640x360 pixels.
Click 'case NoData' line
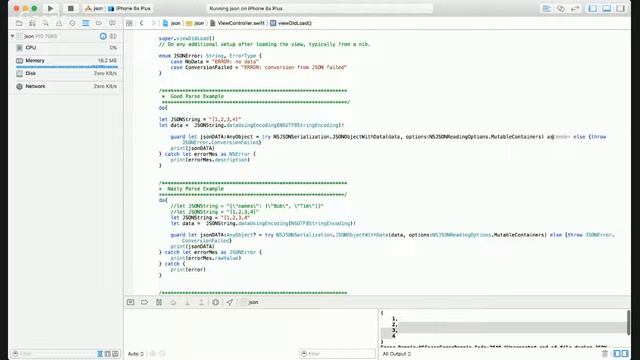point(215,62)
